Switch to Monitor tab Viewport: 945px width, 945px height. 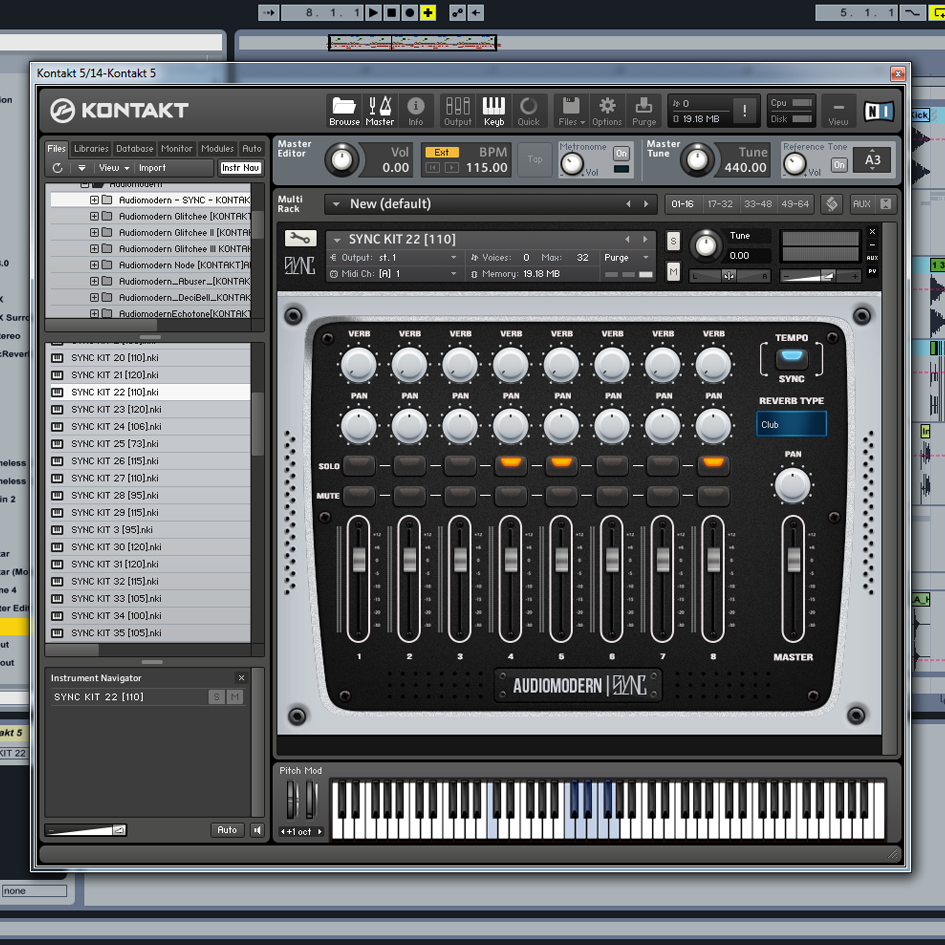(177, 148)
